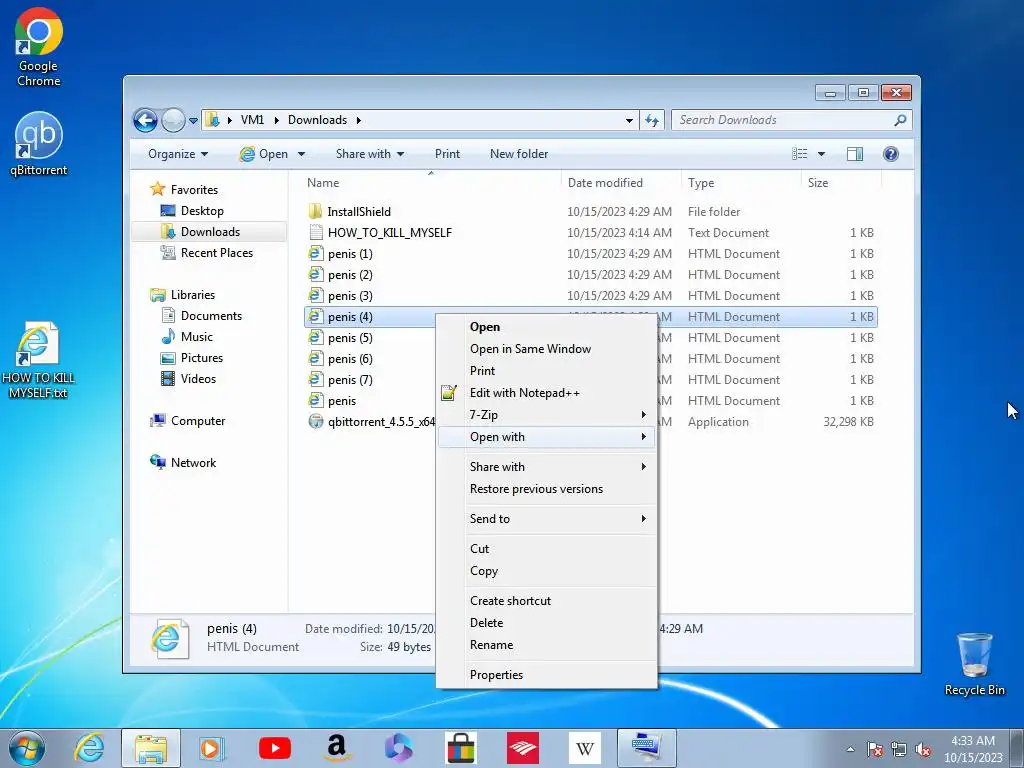1024x768 pixels.
Task: Choose Rename in context menu
Action: 547,645
